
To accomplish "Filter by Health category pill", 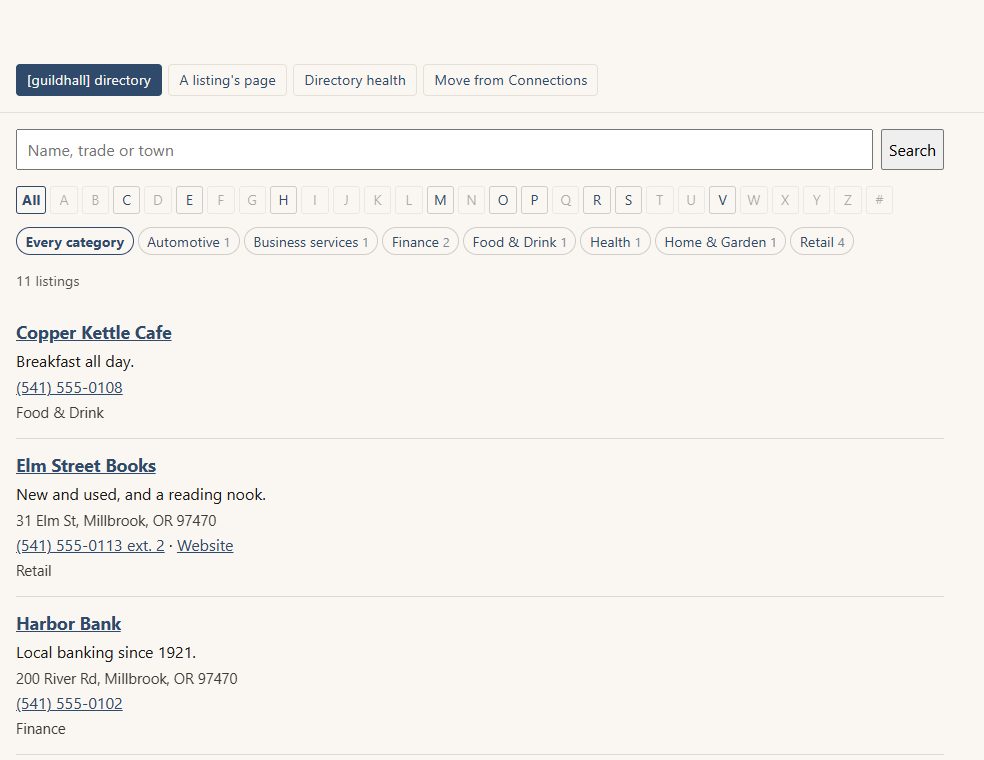I will click(x=615, y=242).
